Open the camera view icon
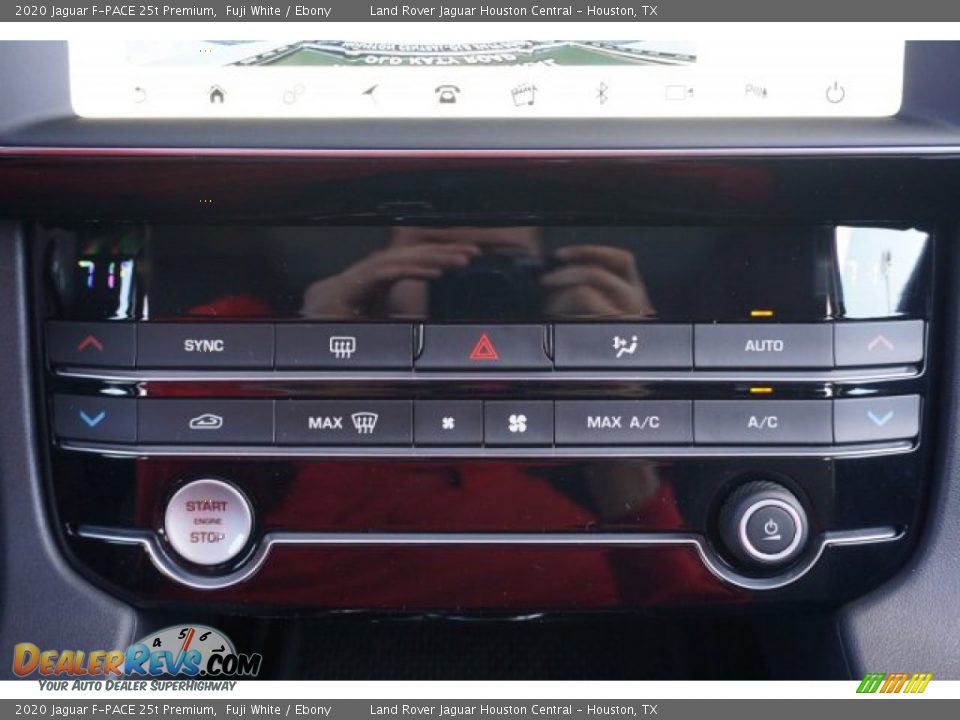Viewport: 960px width, 720px height. 679,93
